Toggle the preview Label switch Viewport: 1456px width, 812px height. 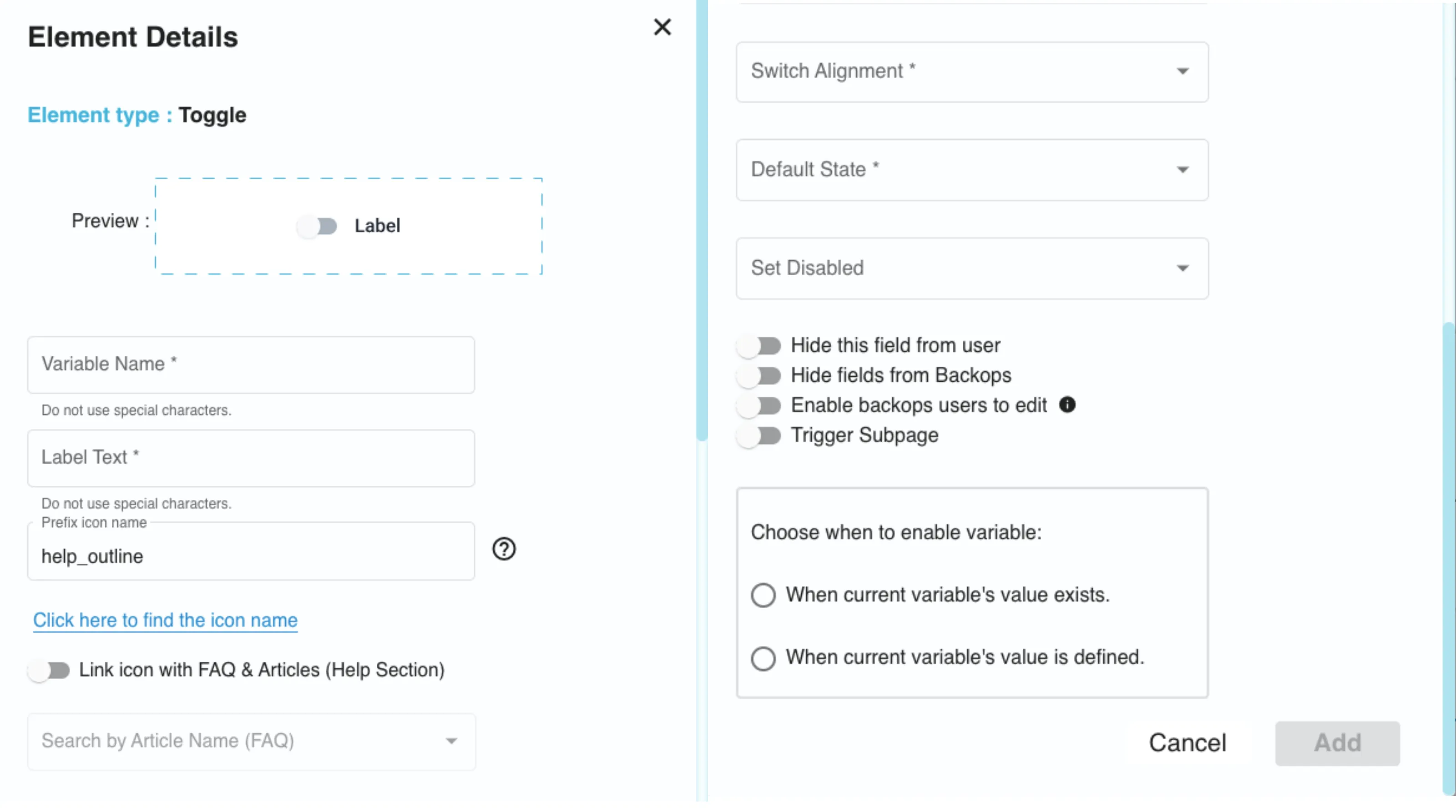(317, 226)
